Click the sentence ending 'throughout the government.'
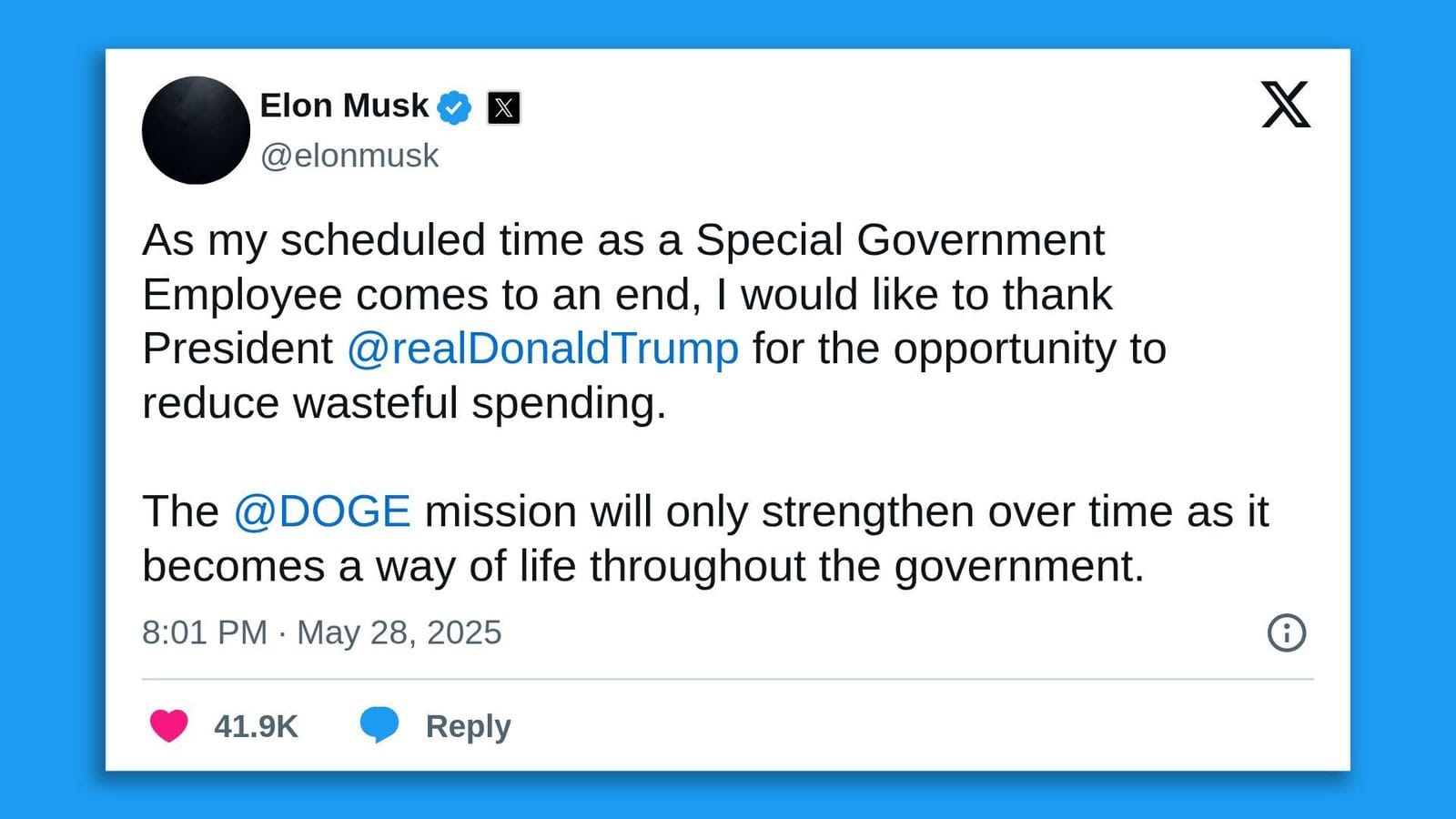The width and height of the screenshot is (1456, 819). pyautogui.click(x=642, y=566)
